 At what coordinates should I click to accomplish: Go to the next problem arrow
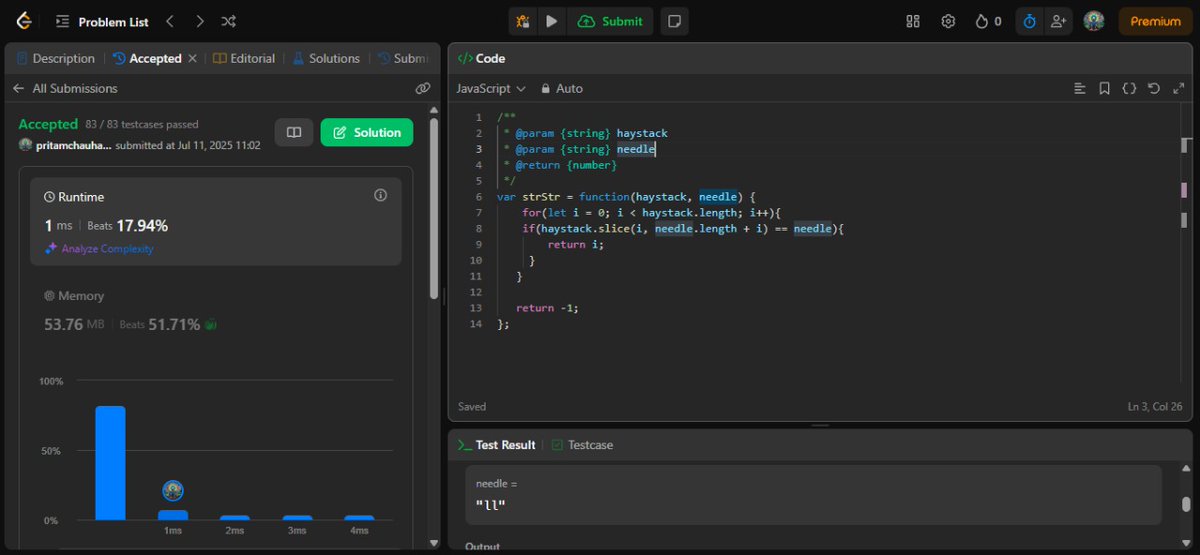(x=199, y=21)
